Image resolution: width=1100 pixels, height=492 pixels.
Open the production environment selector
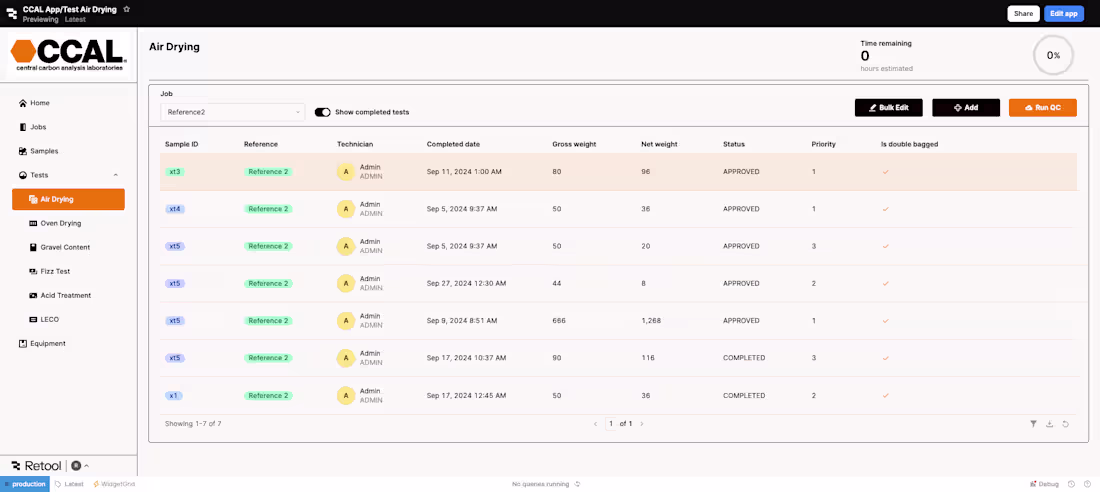(x=25, y=484)
